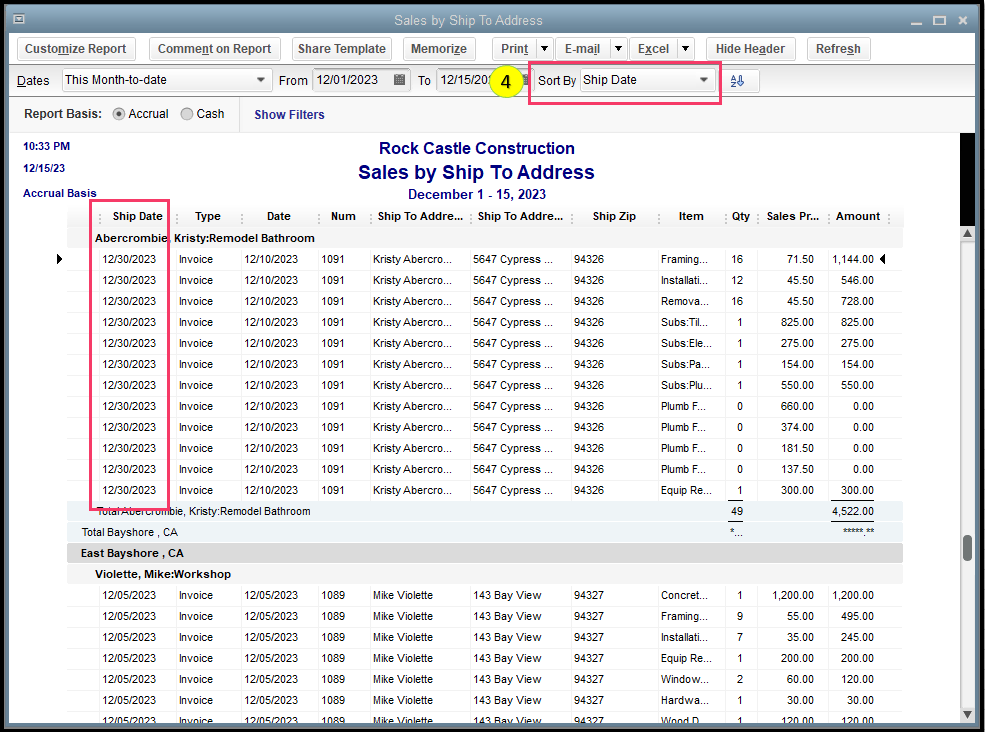
Task: Click the Customize Report button
Action: pos(76,49)
